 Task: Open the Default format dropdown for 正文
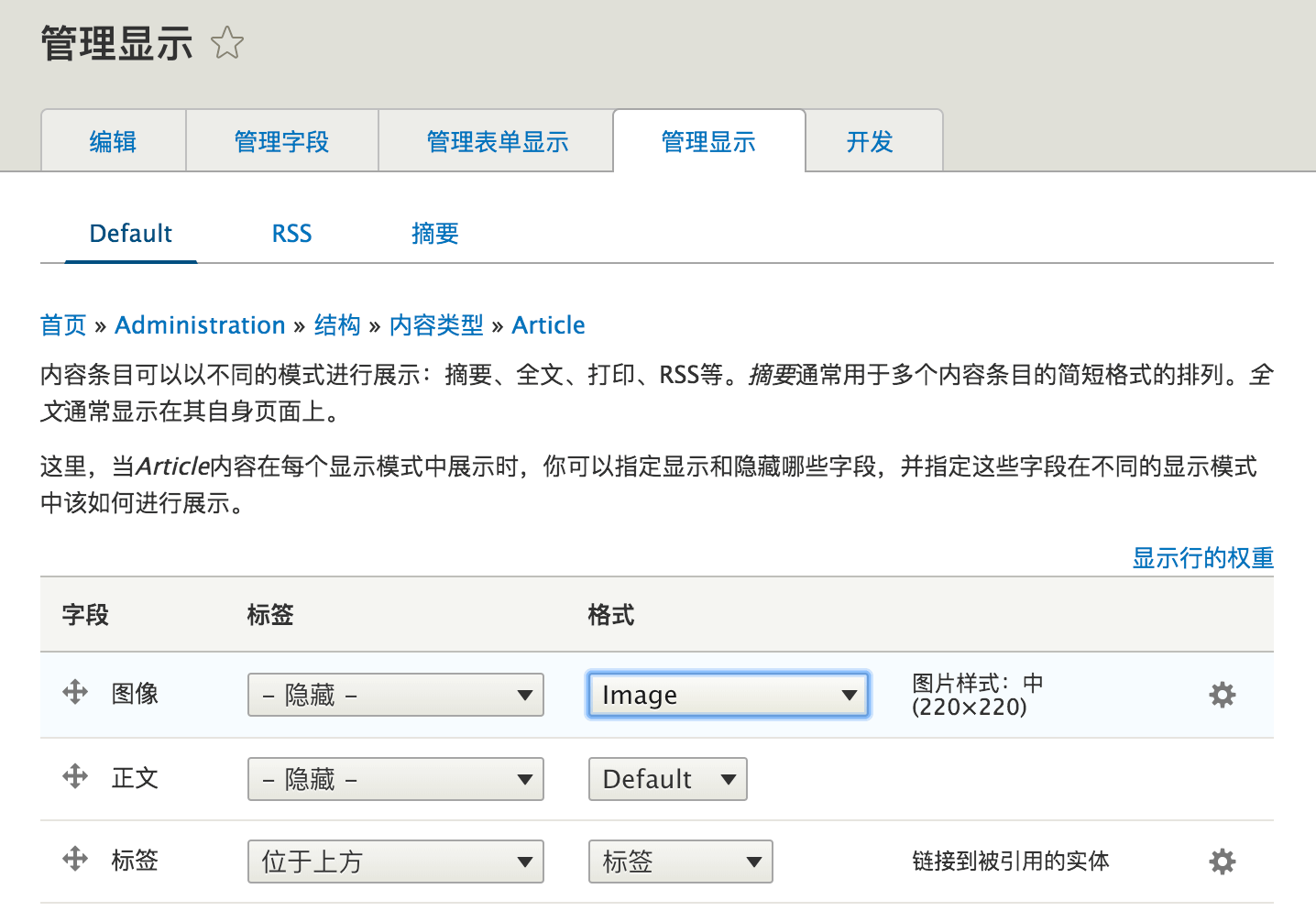coord(668,779)
